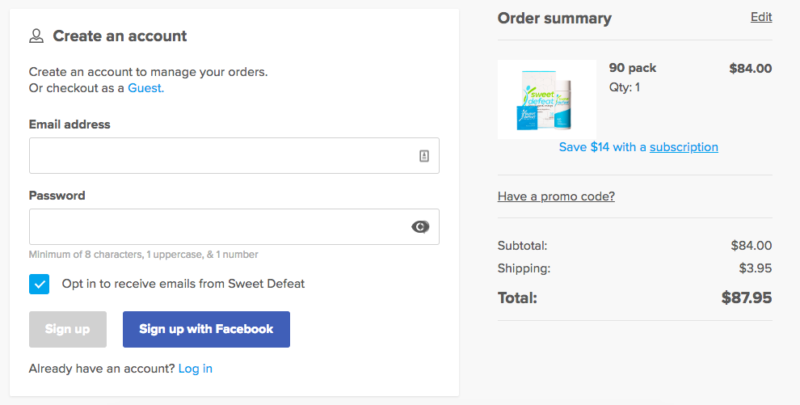Click the $87.95 total amount

pyautogui.click(x=746, y=297)
